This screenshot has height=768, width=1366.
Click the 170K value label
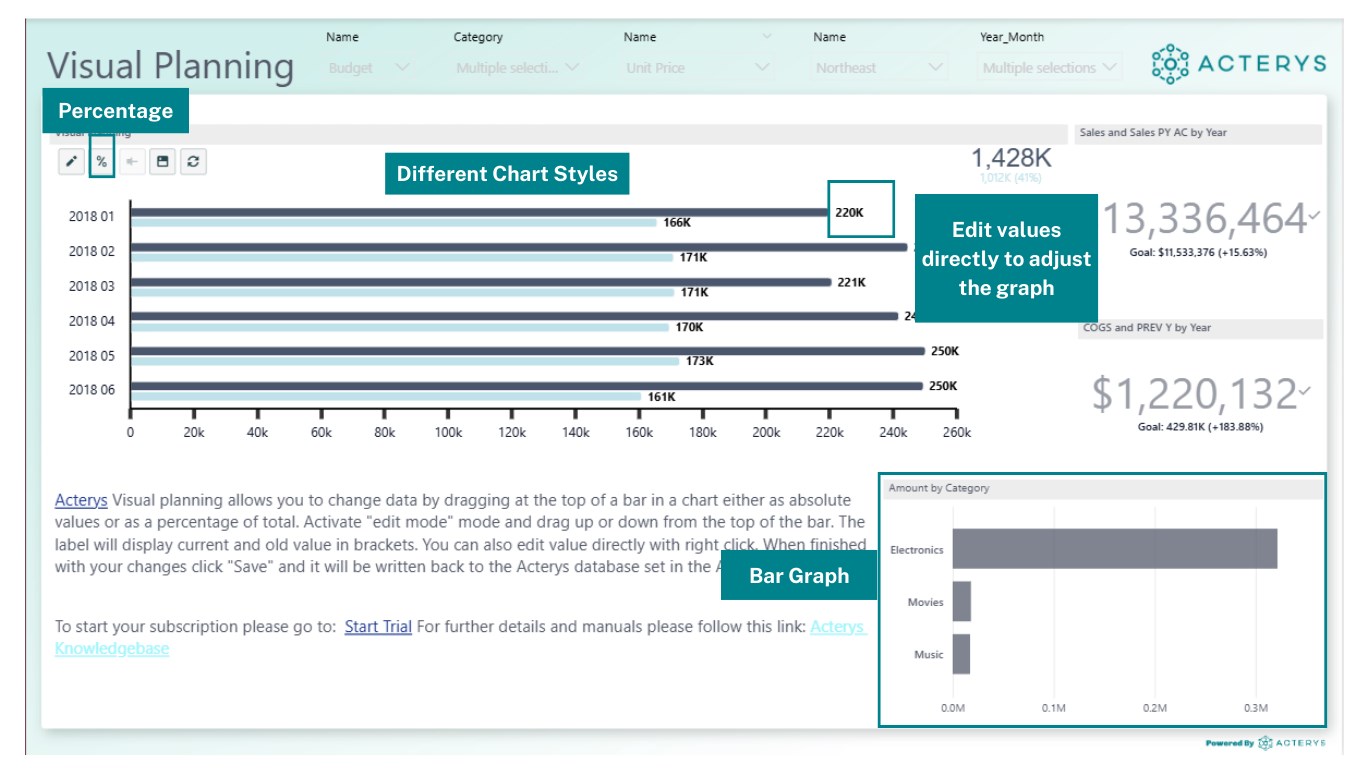click(x=689, y=327)
